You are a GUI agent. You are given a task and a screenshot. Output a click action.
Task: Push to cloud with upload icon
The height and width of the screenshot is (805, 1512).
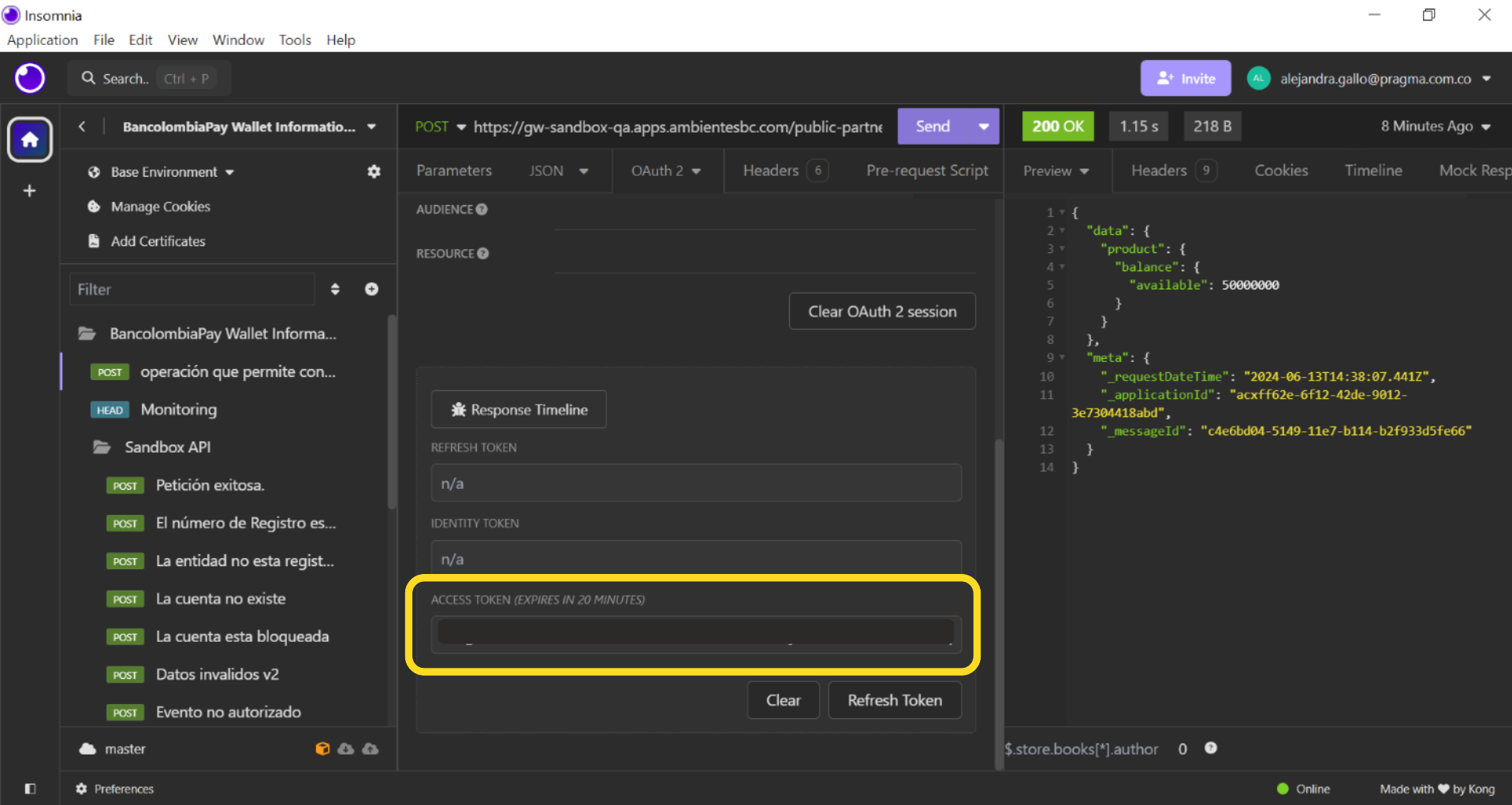coord(371,748)
